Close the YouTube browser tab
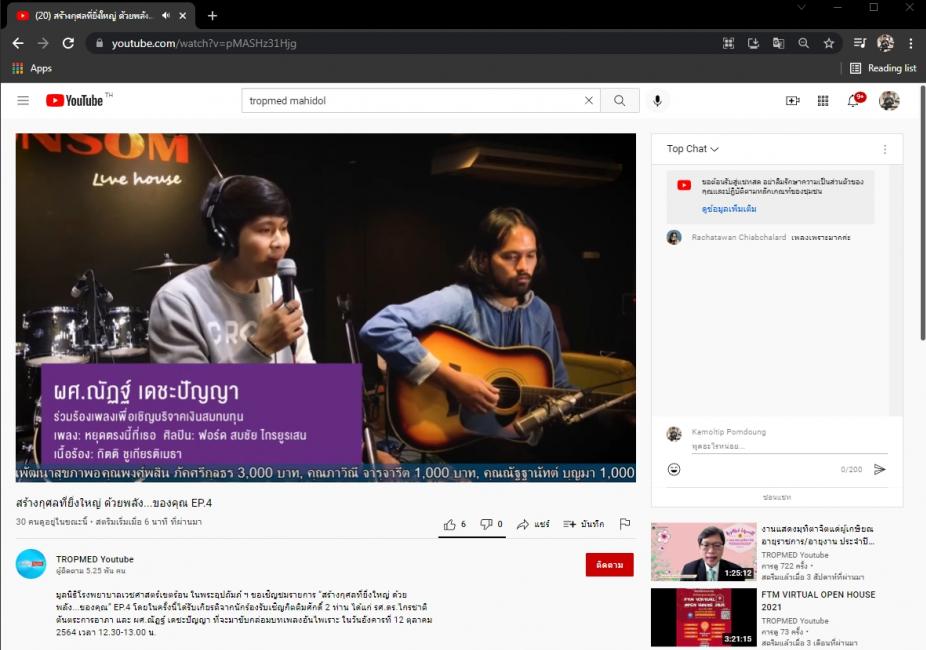 [x=182, y=15]
